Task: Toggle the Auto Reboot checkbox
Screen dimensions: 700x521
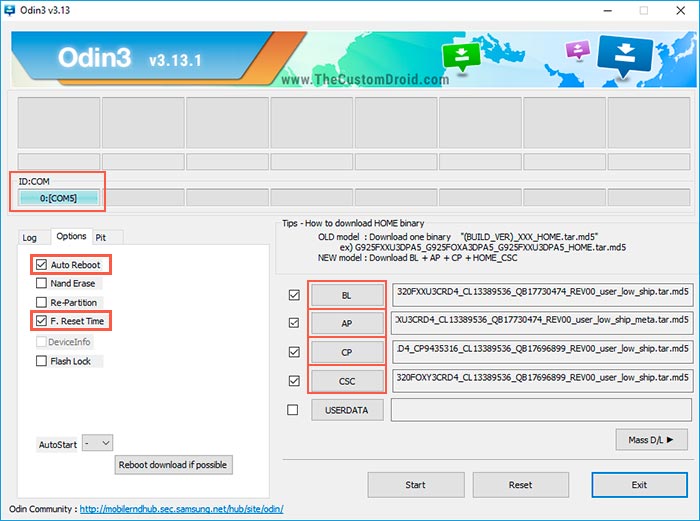Action: click(x=42, y=264)
